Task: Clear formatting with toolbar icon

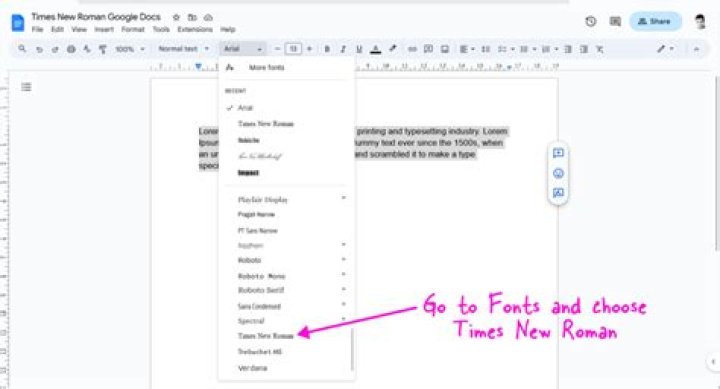Action: coord(600,49)
